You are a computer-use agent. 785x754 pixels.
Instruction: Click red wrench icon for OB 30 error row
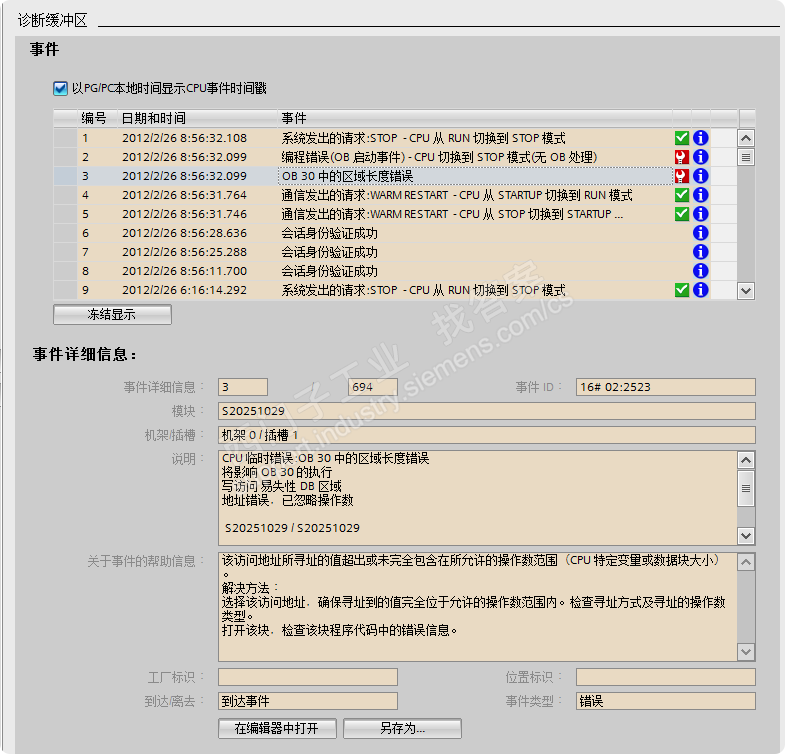(681, 176)
